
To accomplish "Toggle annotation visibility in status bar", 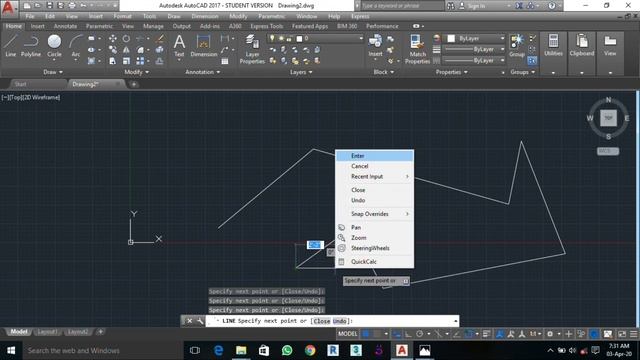I will pyautogui.click(x=500, y=334).
